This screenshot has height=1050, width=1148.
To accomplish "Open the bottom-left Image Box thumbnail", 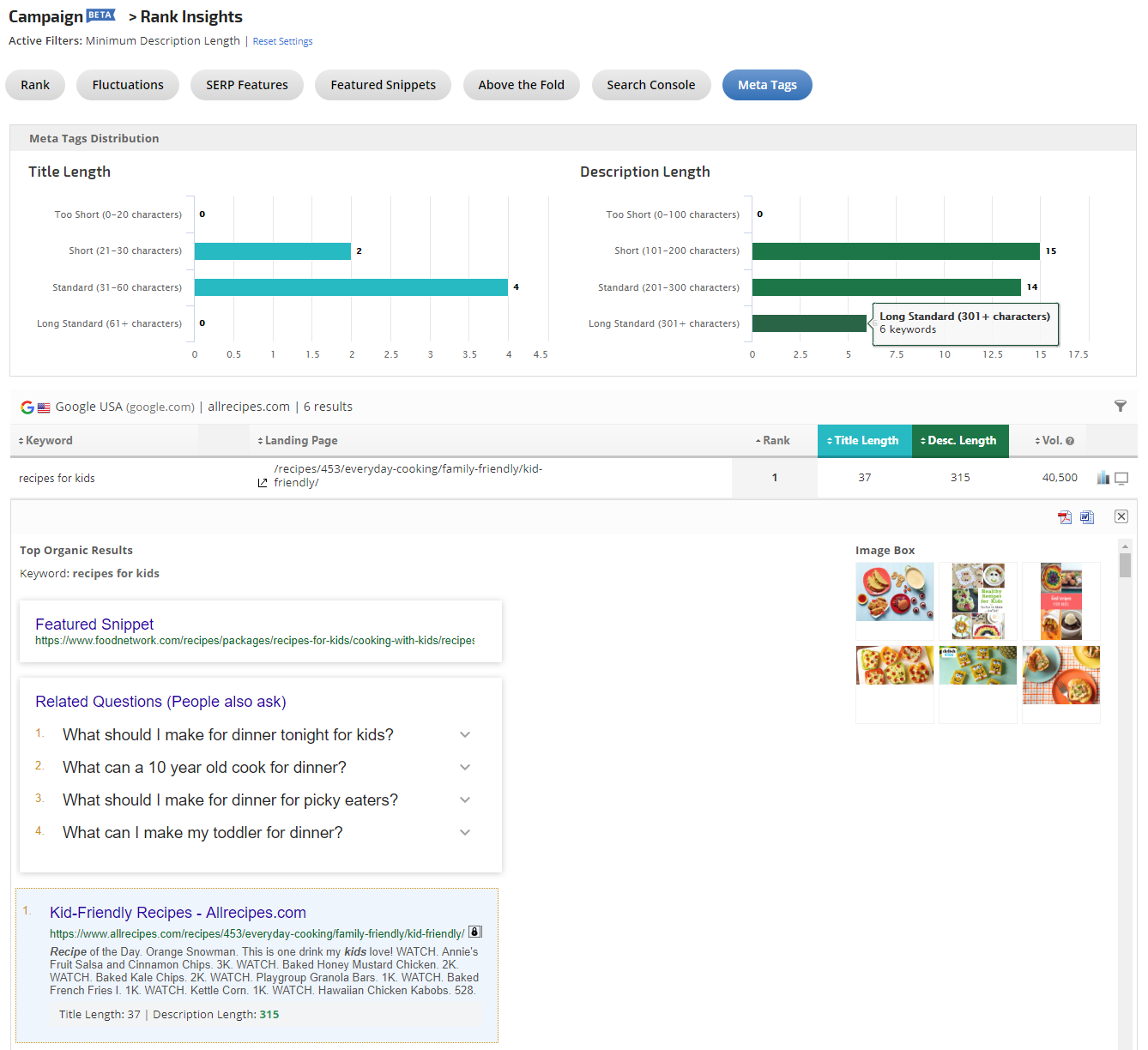I will 895,665.
